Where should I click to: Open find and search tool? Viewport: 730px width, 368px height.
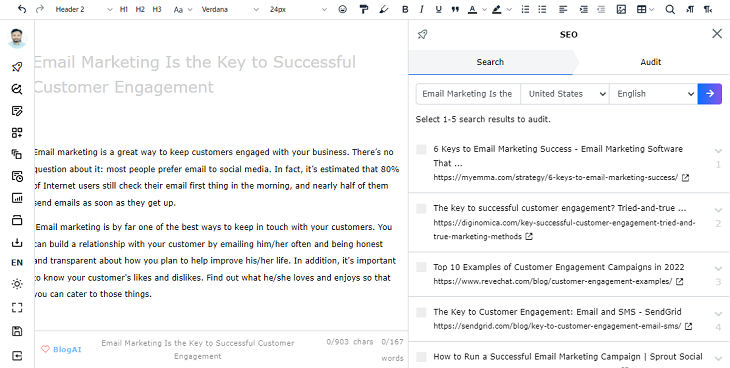coord(670,9)
